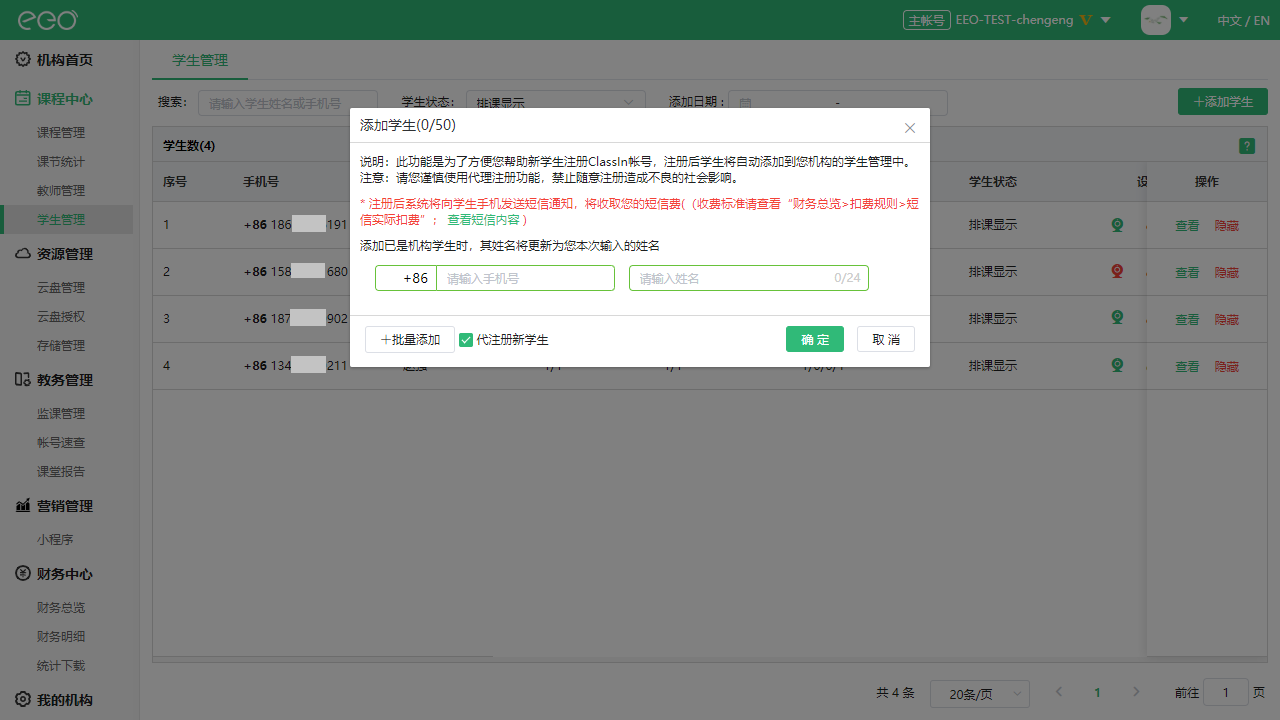Click 隐藏 for row 3
The height and width of the screenshot is (720, 1280).
(x=1227, y=320)
